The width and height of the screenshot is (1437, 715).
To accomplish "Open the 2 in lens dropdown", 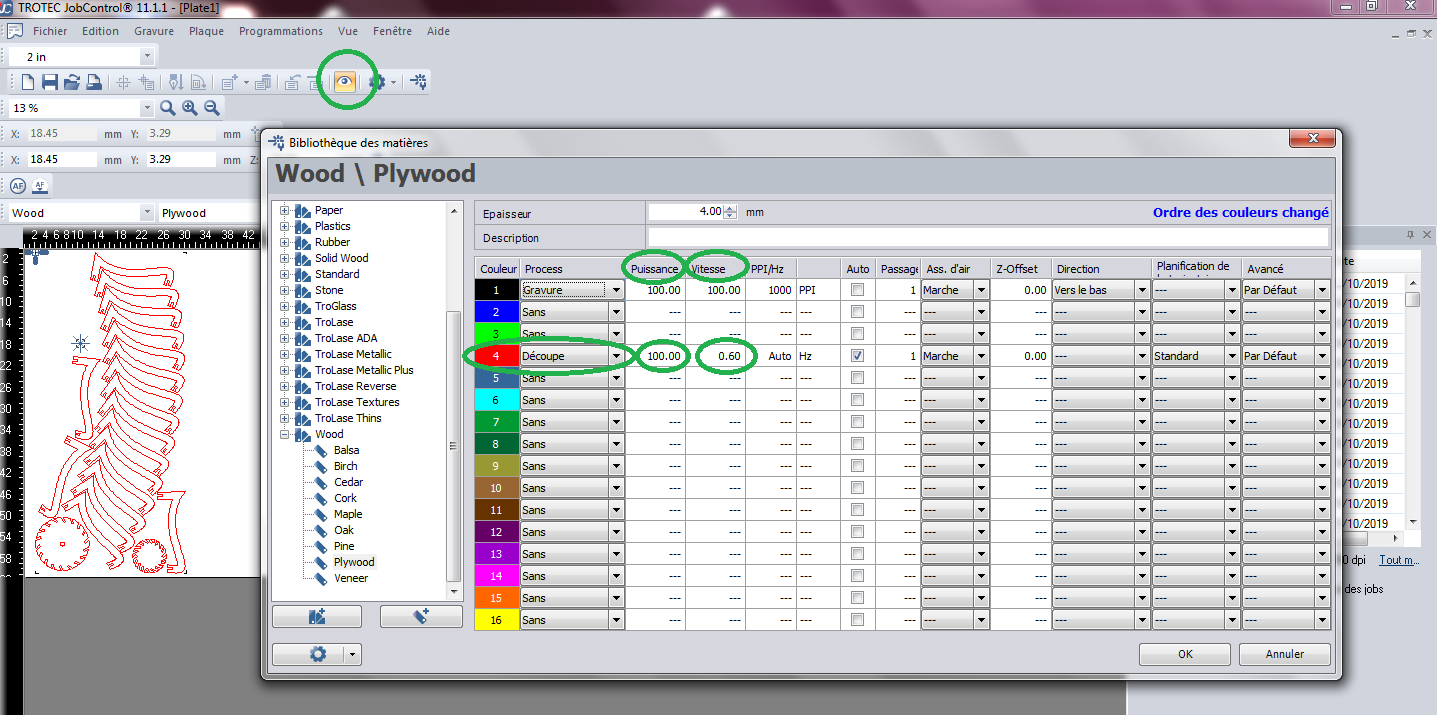I will point(148,57).
